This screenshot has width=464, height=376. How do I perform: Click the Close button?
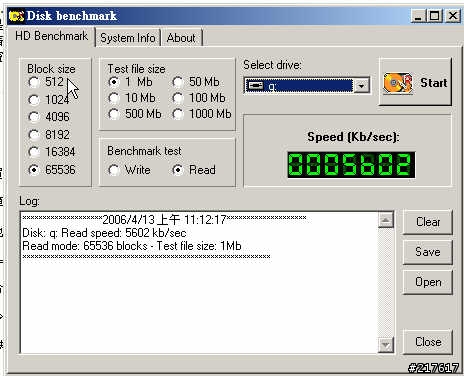pyautogui.click(x=428, y=342)
